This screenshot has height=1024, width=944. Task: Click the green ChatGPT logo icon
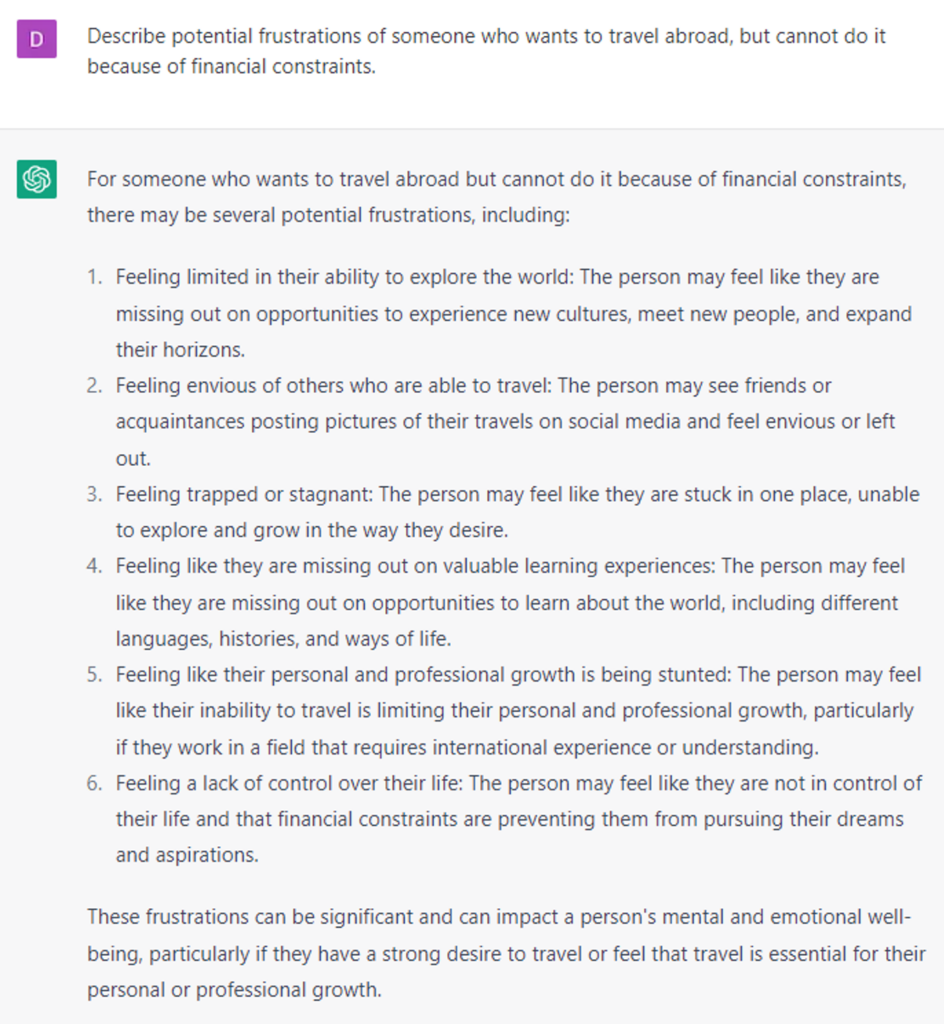click(x=37, y=181)
